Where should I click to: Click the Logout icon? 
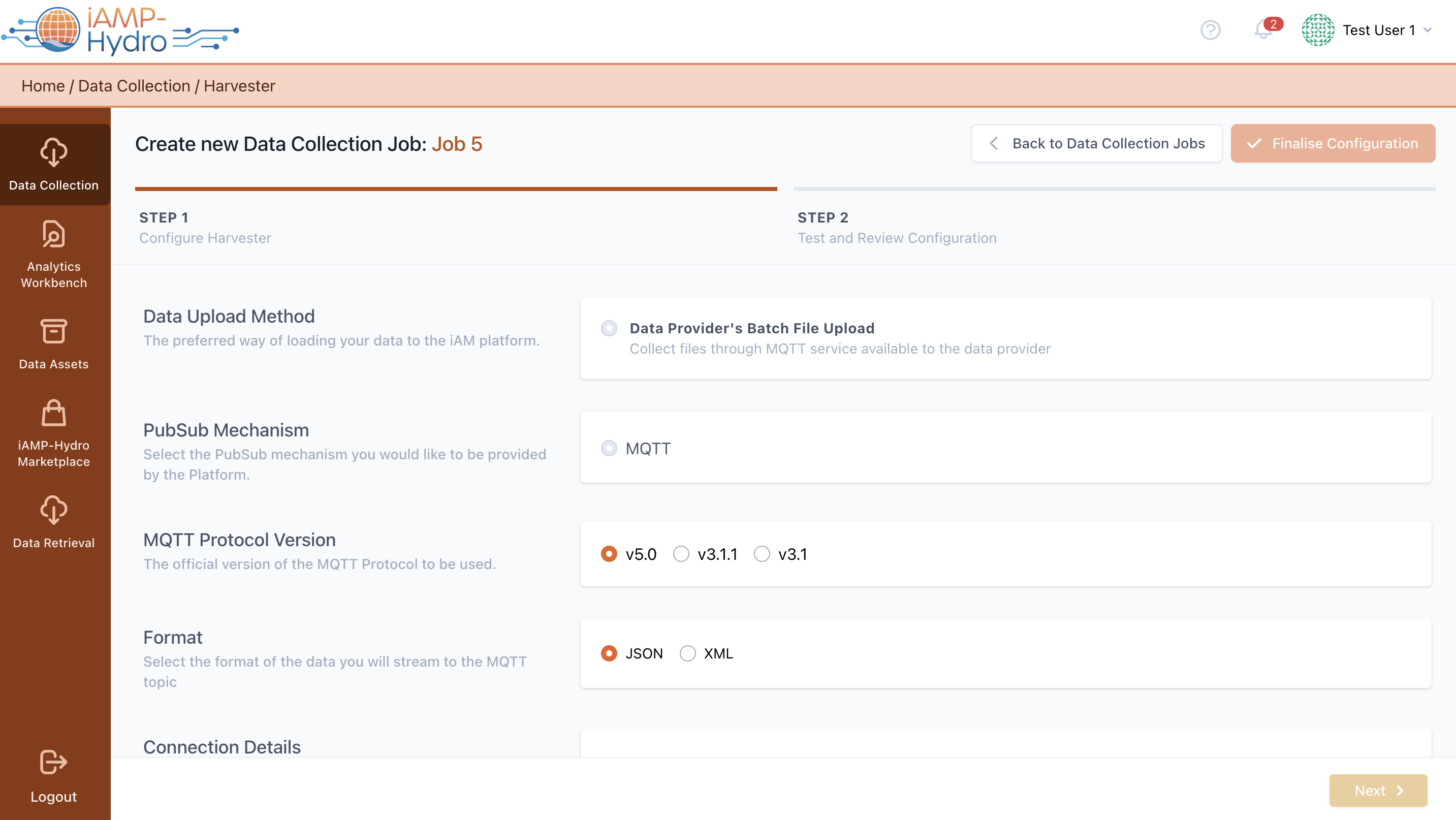tap(54, 762)
